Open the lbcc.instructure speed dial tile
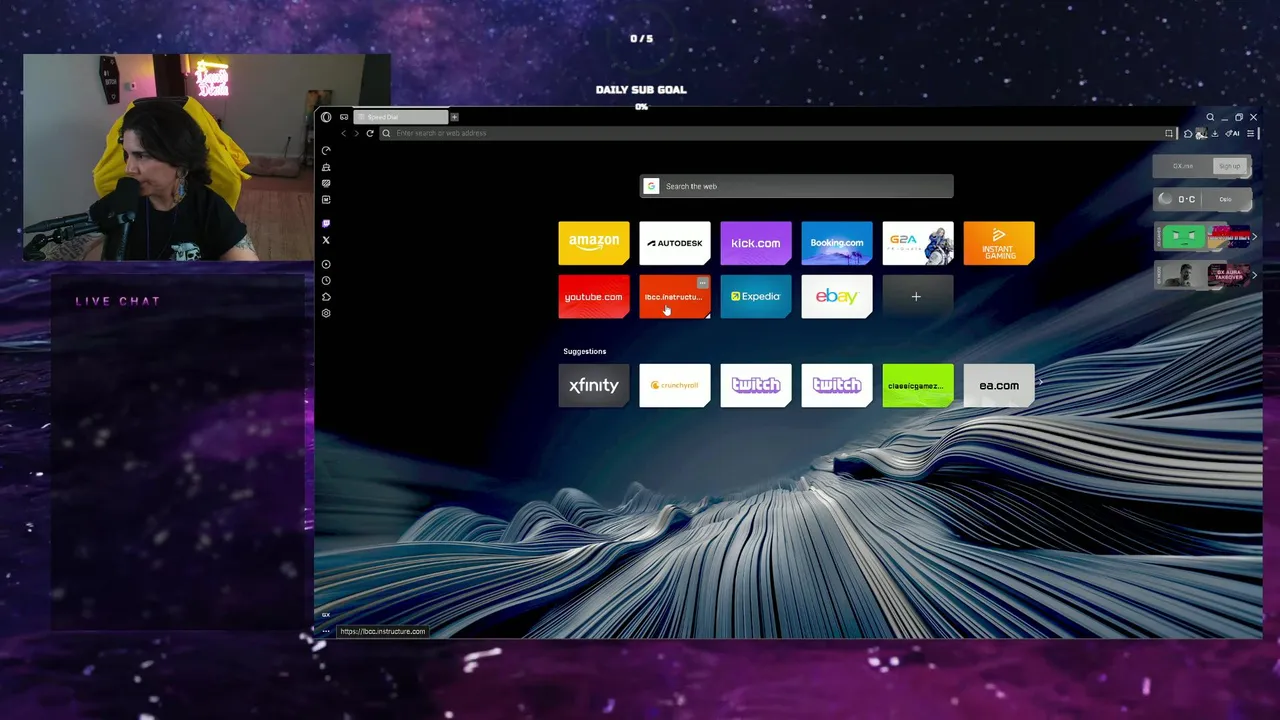The width and height of the screenshot is (1280, 720). 675,297
